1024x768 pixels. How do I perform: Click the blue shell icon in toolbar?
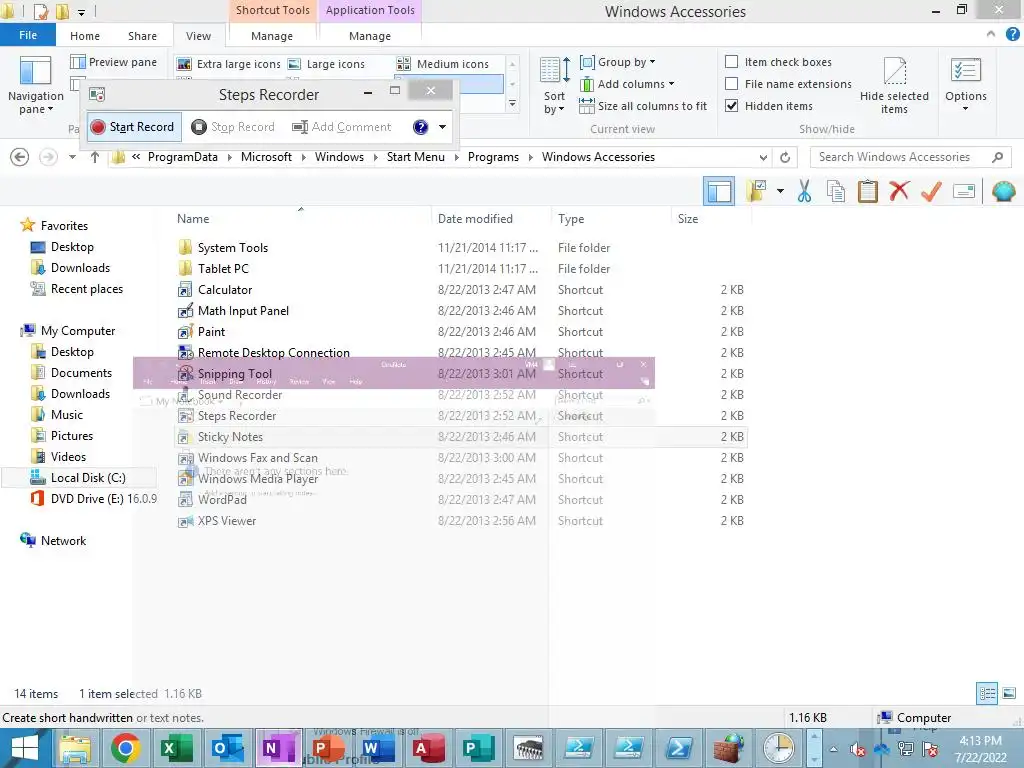click(x=1003, y=191)
